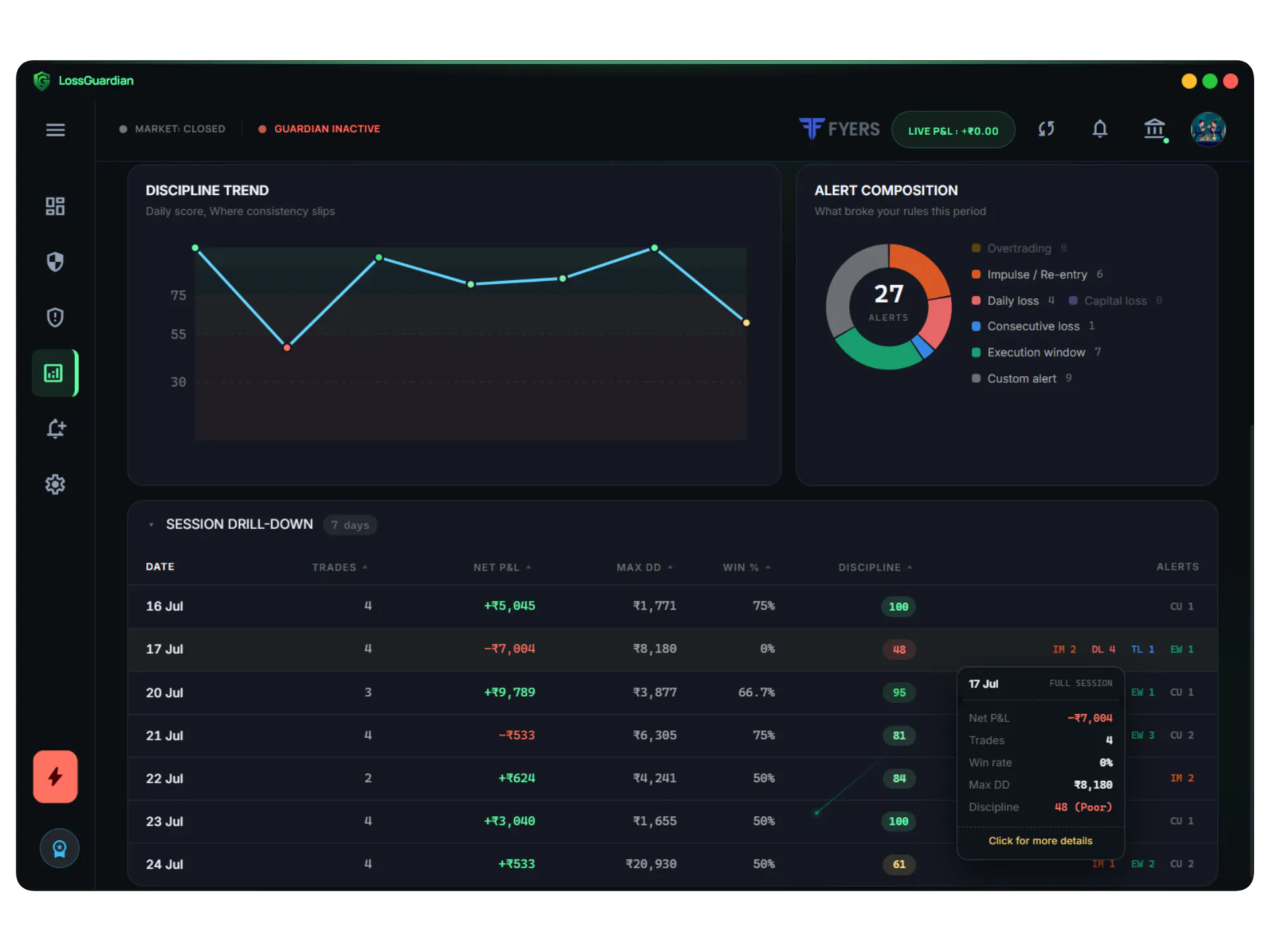1270x952 pixels.
Task: Open the bank building icon in header
Action: (1155, 129)
